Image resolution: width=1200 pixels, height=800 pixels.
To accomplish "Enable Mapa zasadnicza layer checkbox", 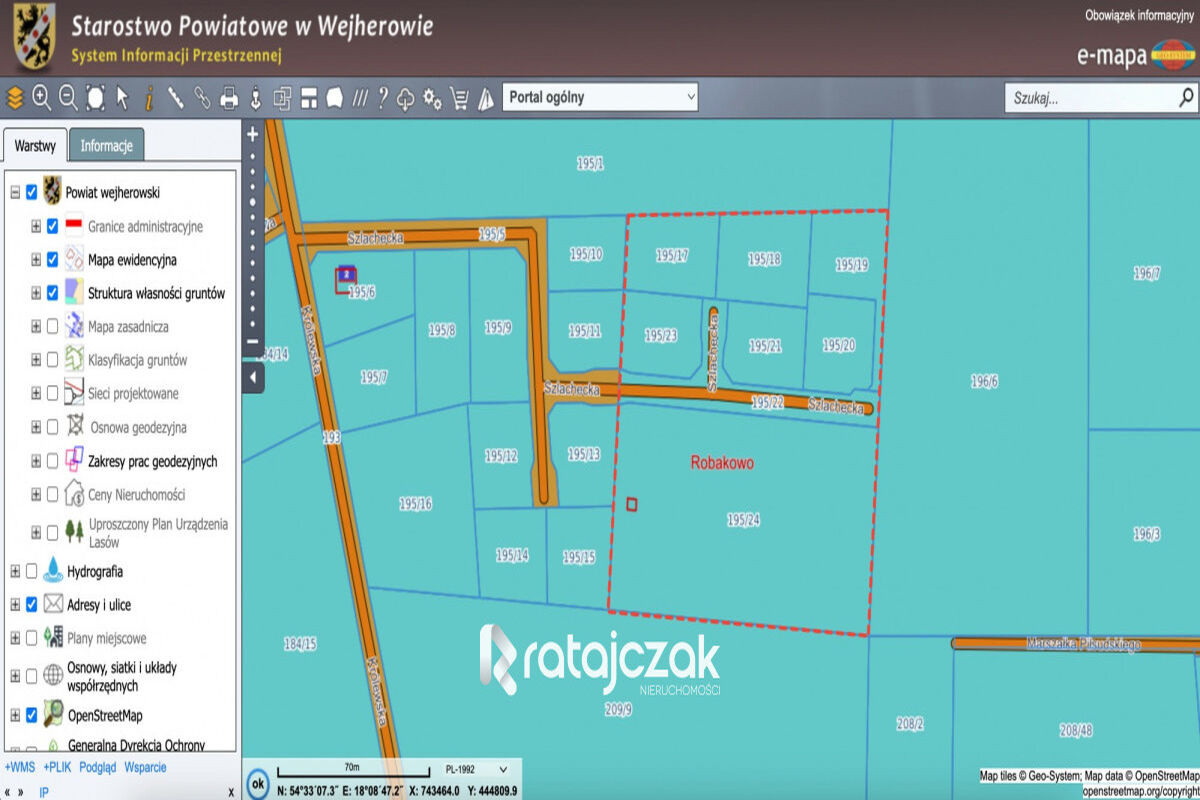I will pos(52,326).
